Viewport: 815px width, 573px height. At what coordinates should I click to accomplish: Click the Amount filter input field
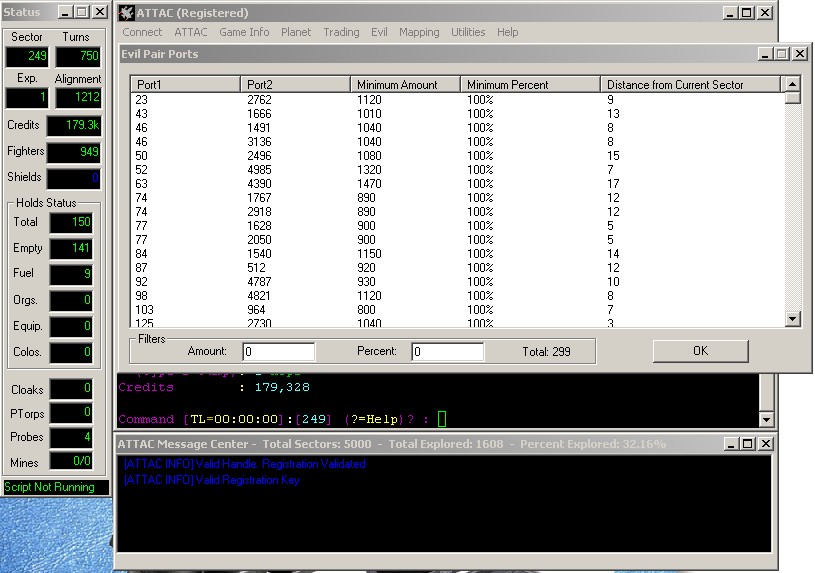coord(279,352)
